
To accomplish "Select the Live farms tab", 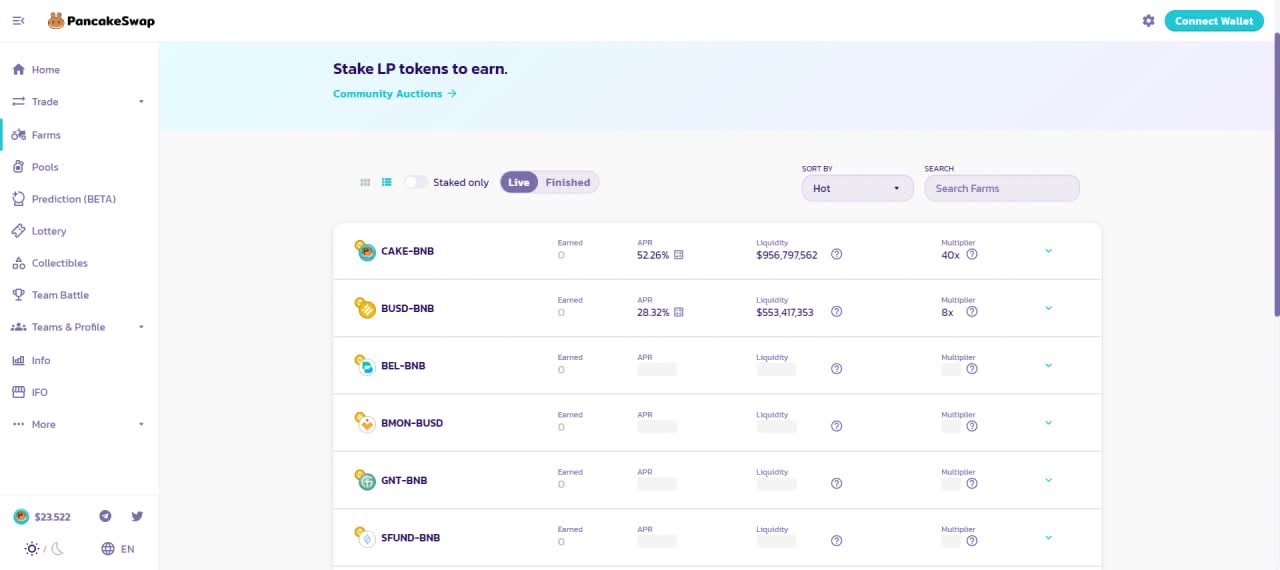I will 519,182.
